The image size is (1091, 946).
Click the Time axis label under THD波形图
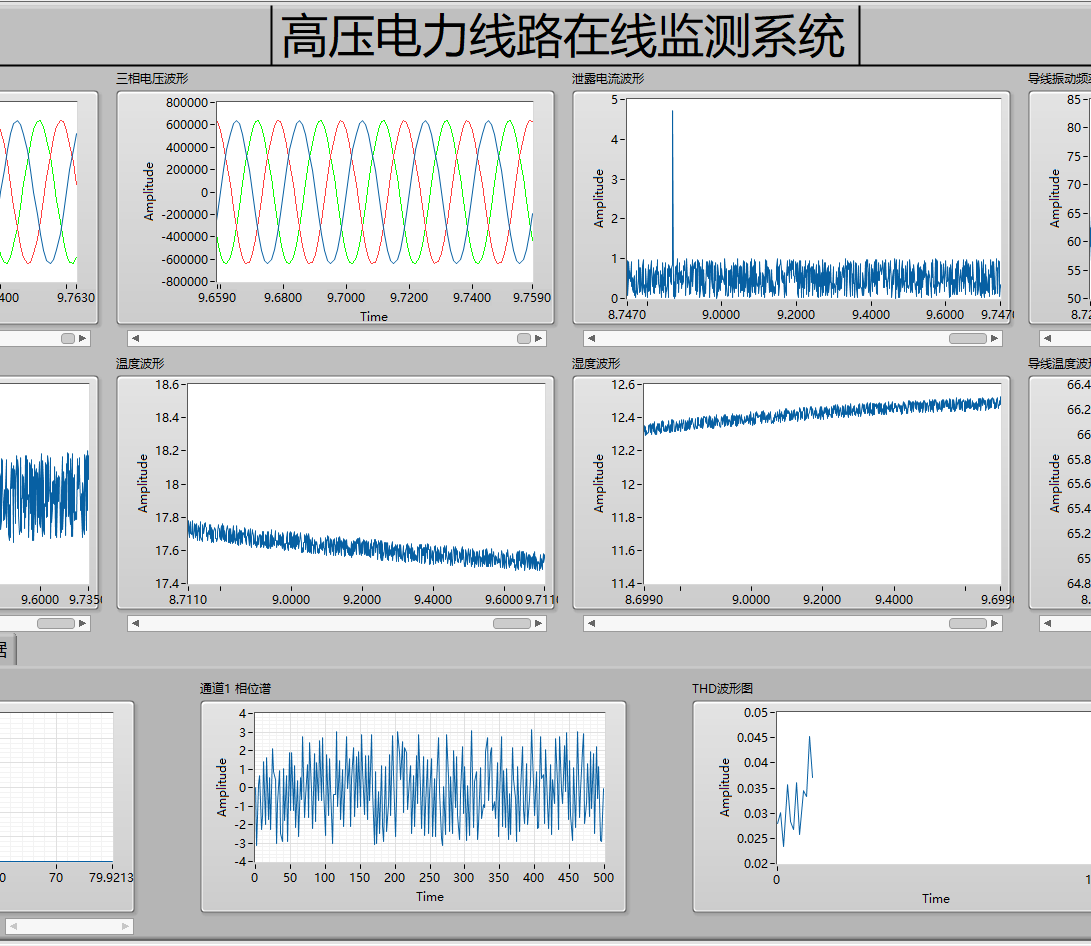[936, 899]
